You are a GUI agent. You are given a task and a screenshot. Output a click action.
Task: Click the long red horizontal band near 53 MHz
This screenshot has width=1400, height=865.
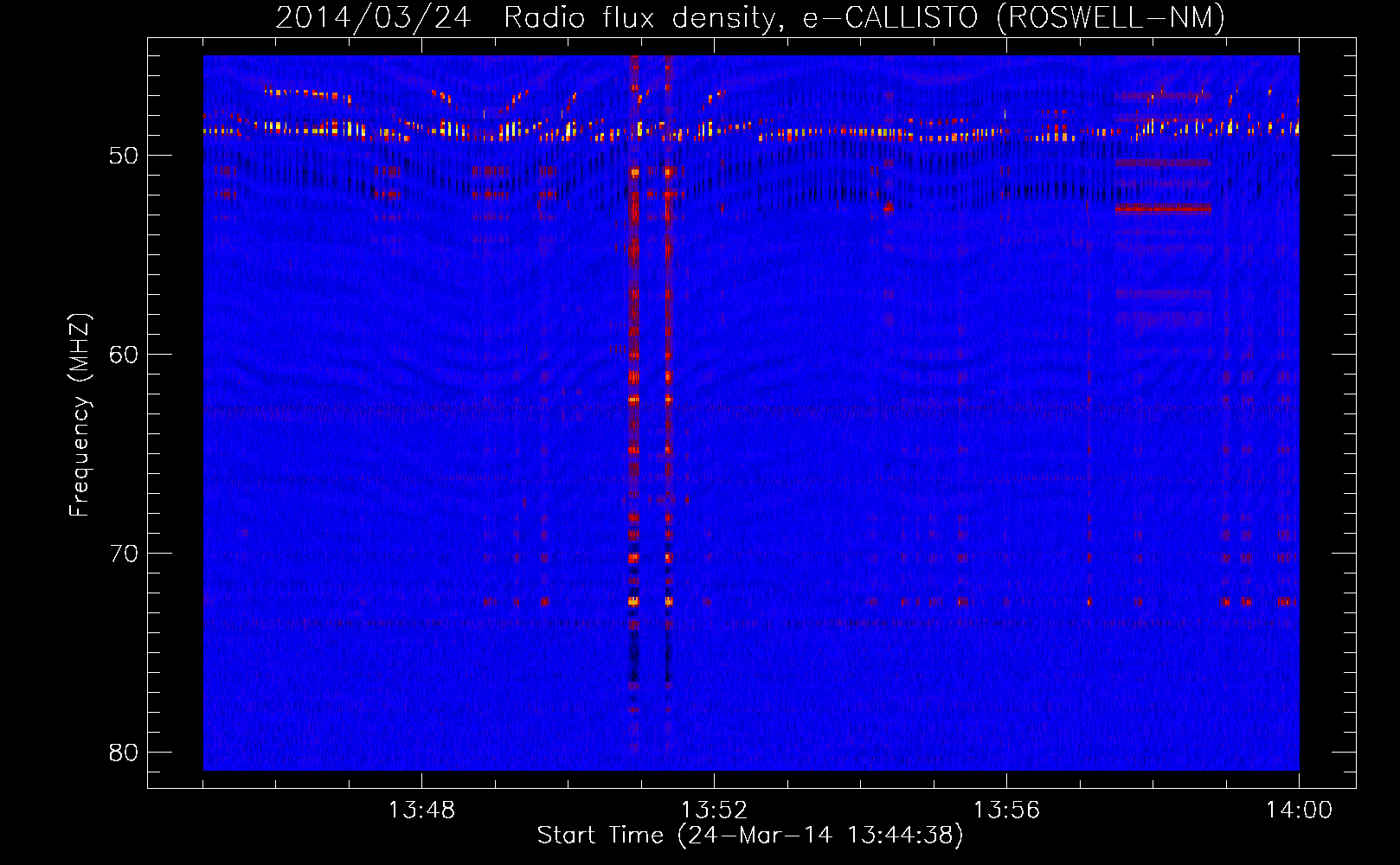pyautogui.click(x=1163, y=208)
